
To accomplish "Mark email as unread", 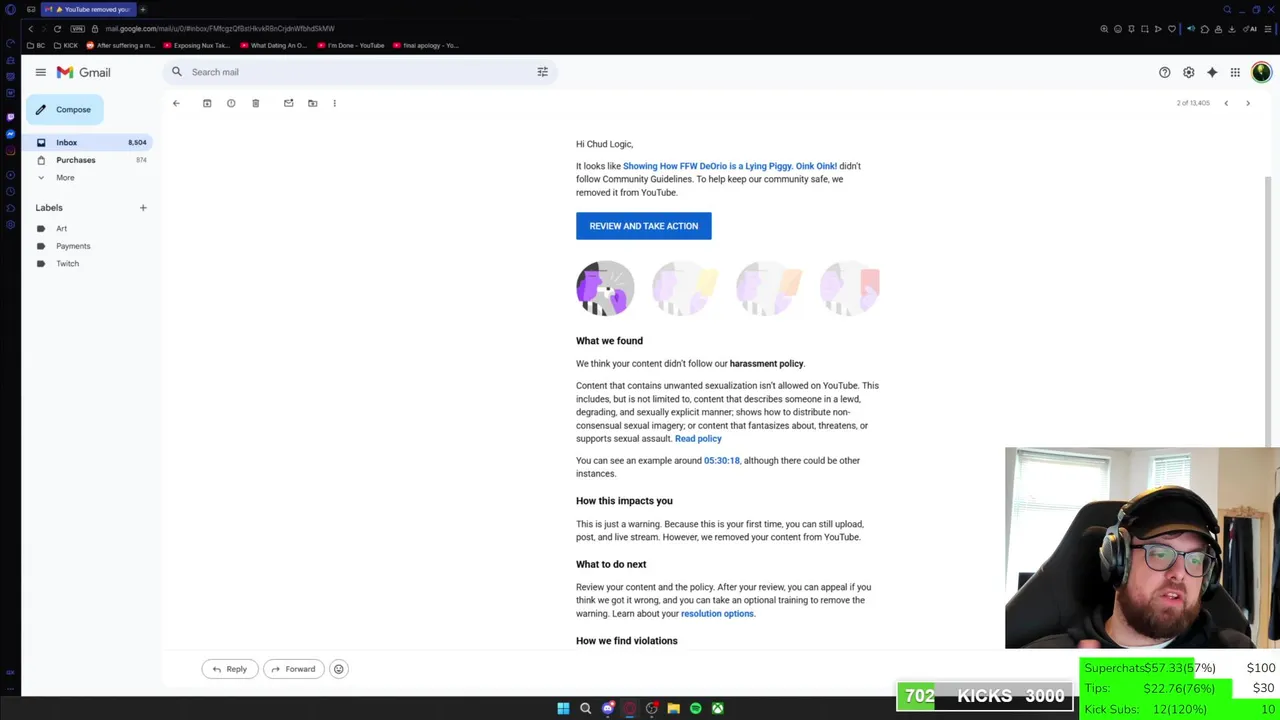I will pos(288,103).
